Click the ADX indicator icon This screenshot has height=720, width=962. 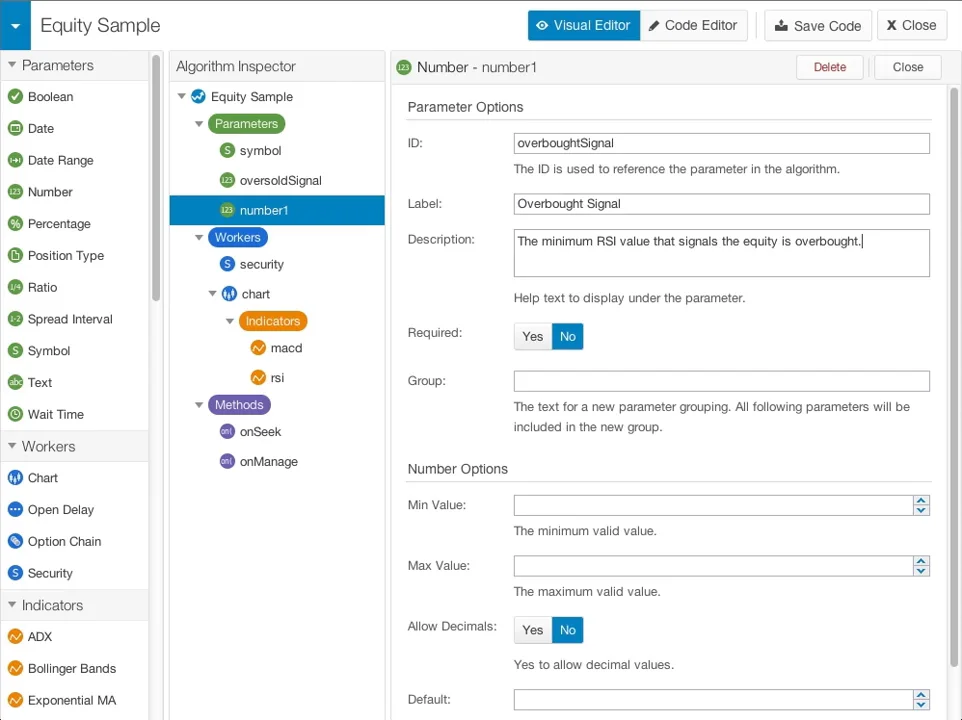click(x=15, y=637)
